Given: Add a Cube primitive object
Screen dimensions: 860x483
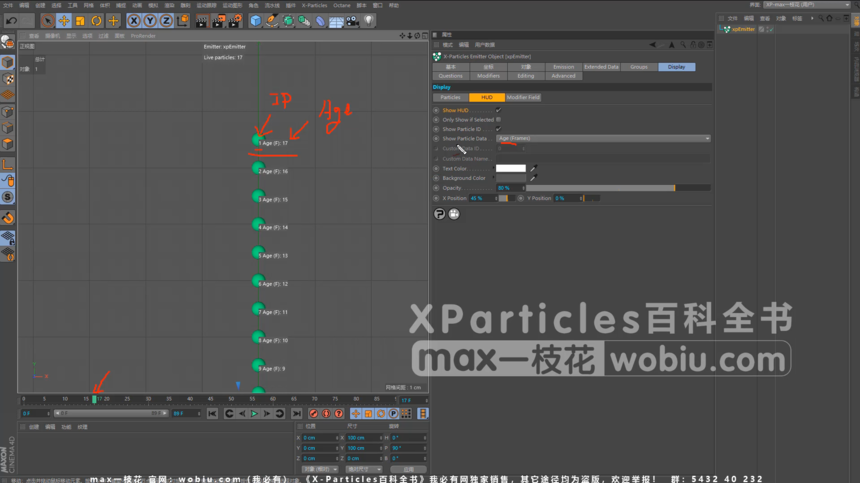Looking at the screenshot, I should 256,21.
